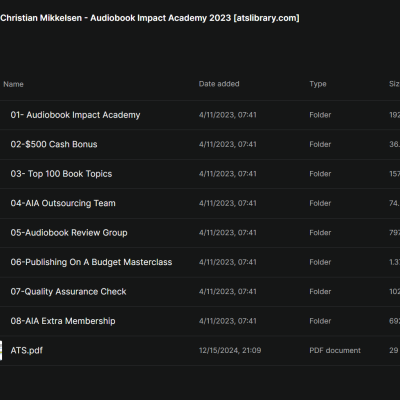Click the date of 03- Top 100 Book Topics

click(228, 174)
